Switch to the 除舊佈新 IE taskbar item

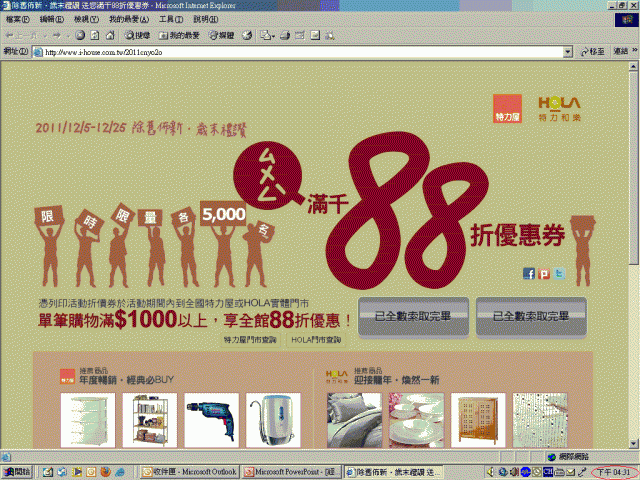point(393,472)
